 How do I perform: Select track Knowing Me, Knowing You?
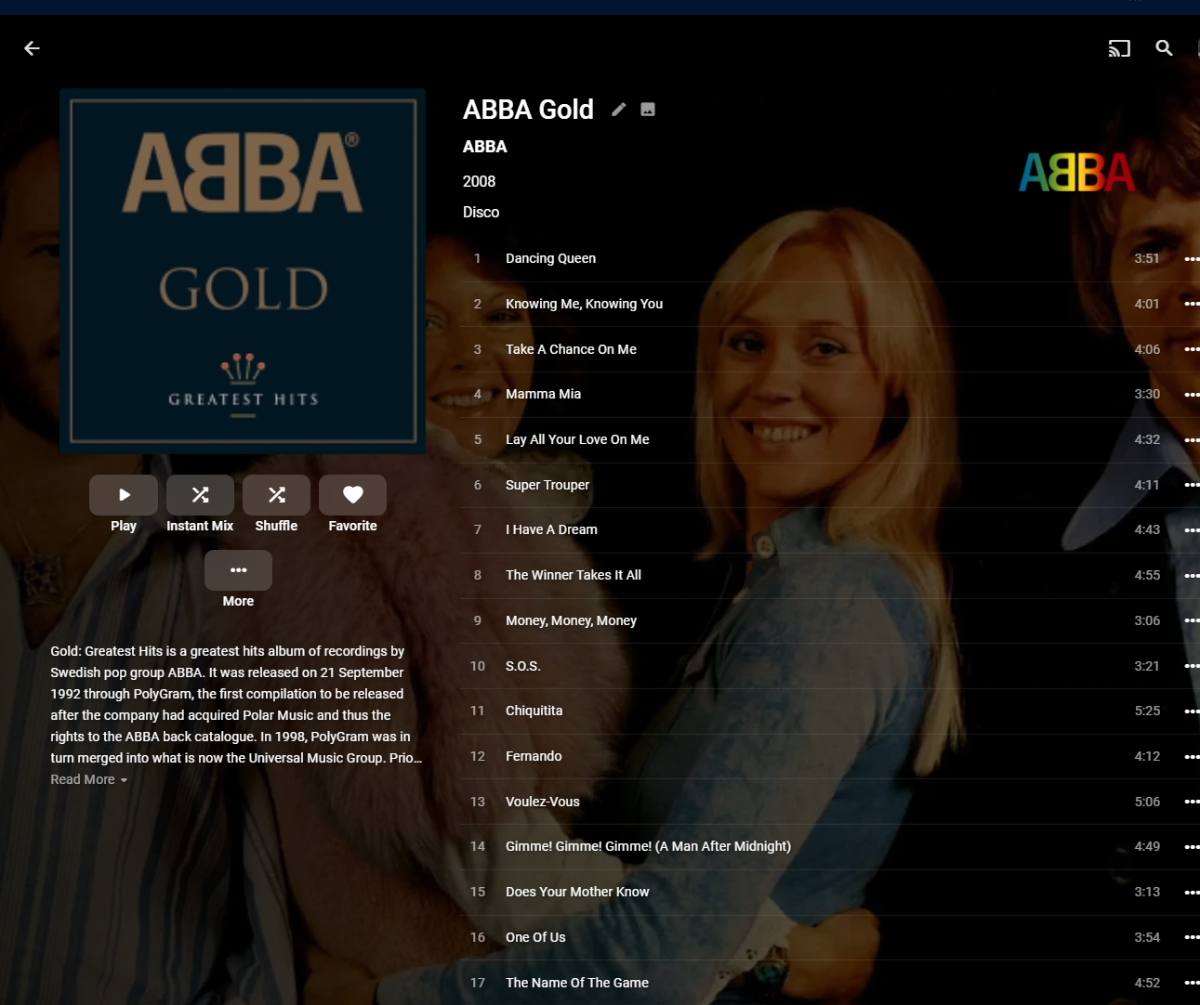click(830, 304)
